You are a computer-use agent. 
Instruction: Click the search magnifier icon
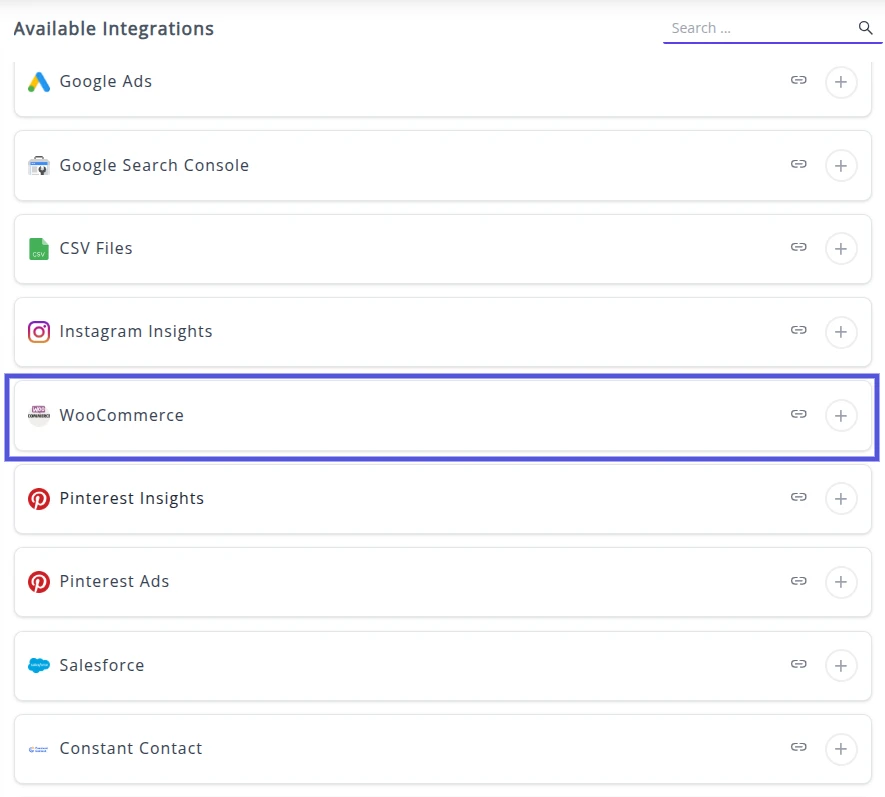866,28
